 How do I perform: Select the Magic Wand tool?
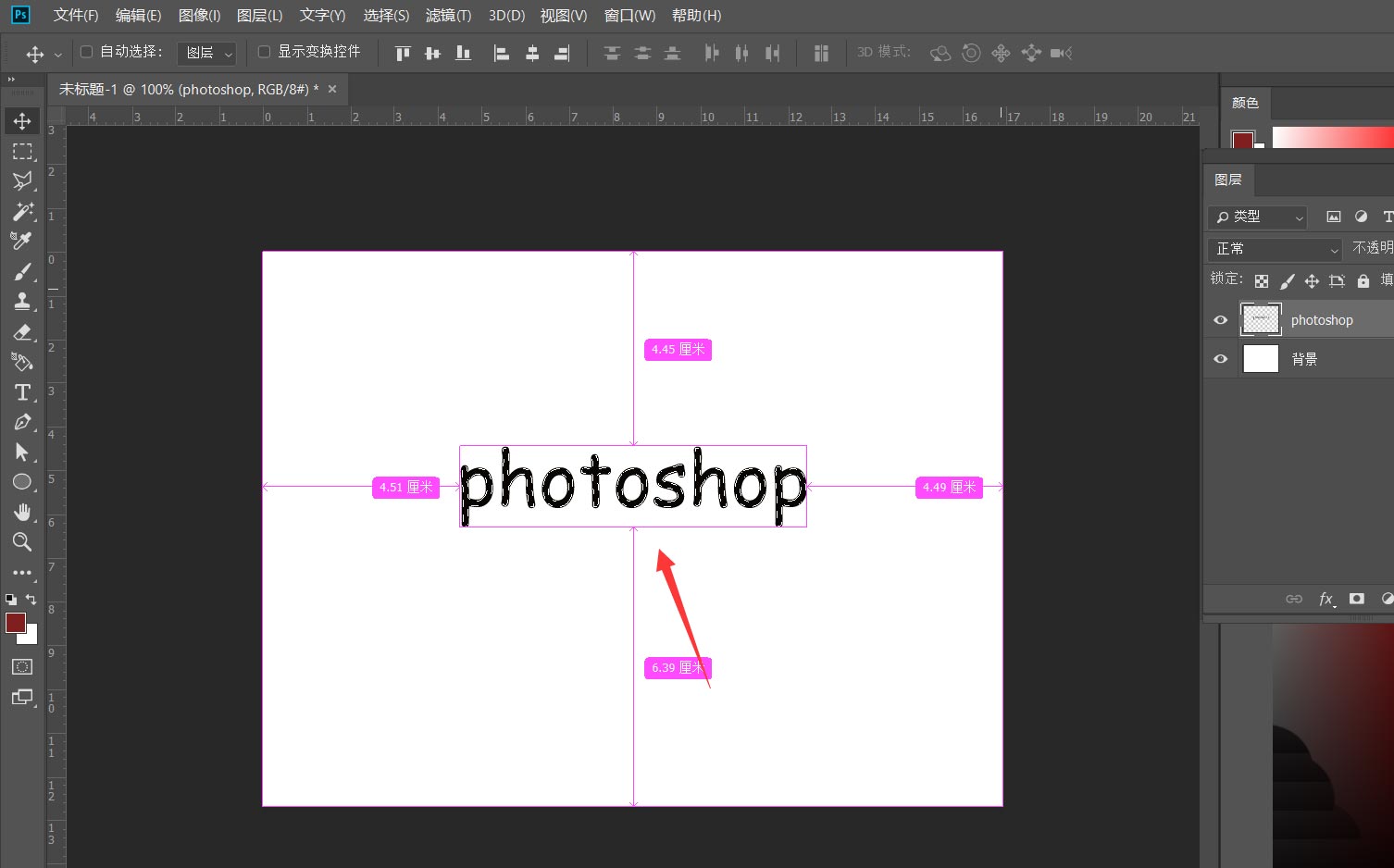[22, 211]
